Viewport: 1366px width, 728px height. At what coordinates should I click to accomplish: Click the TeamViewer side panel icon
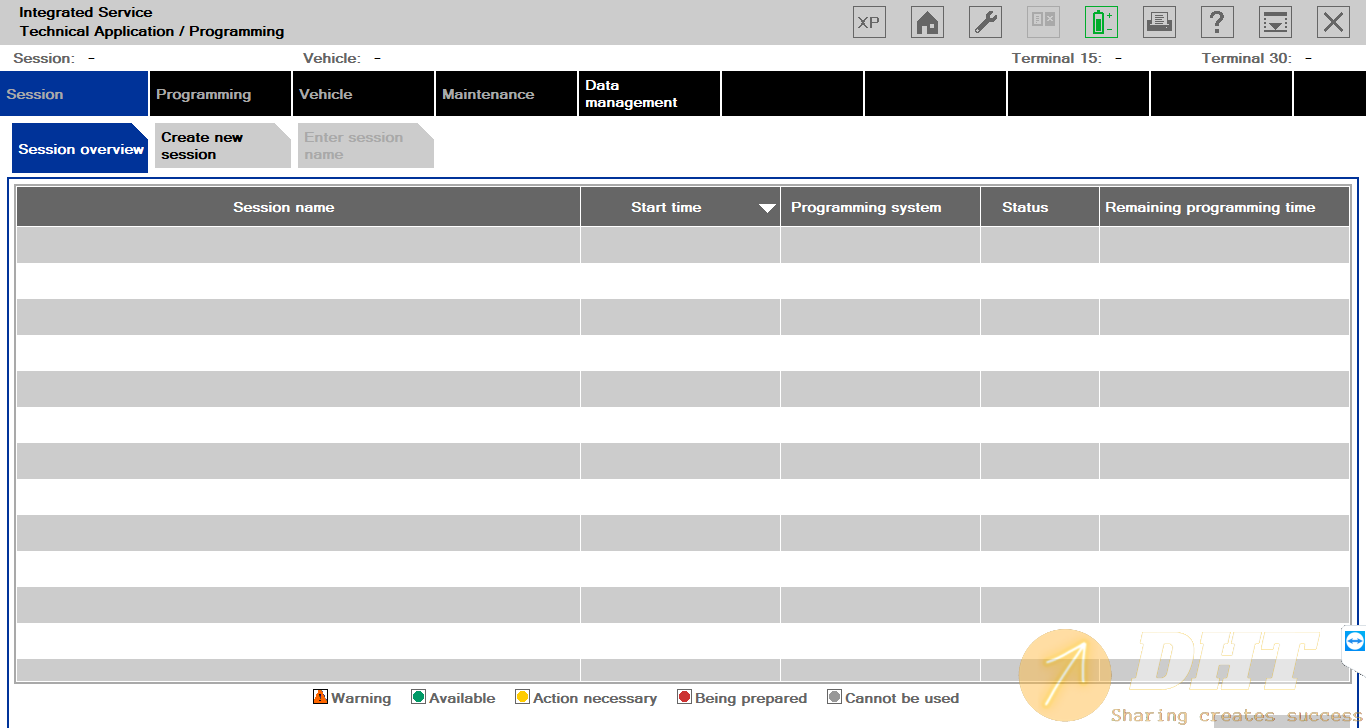[x=1355, y=641]
